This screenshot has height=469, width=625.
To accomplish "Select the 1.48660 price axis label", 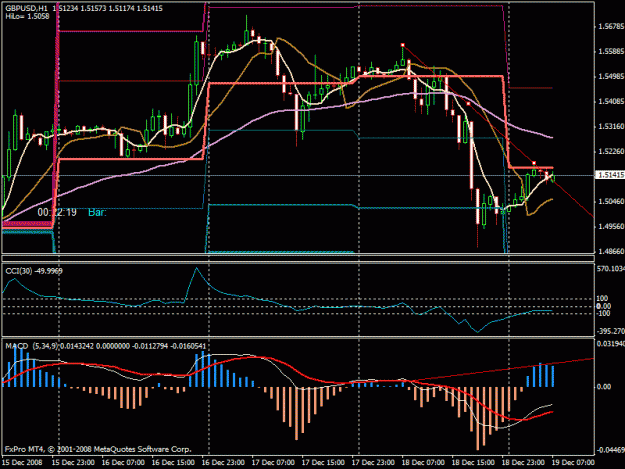I will (x=611, y=251).
